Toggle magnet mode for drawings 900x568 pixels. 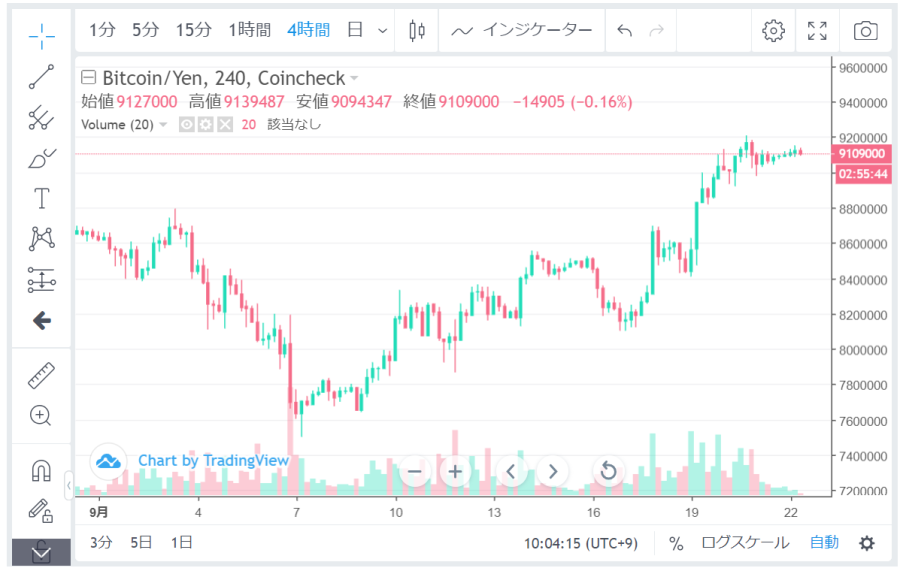pos(41,470)
